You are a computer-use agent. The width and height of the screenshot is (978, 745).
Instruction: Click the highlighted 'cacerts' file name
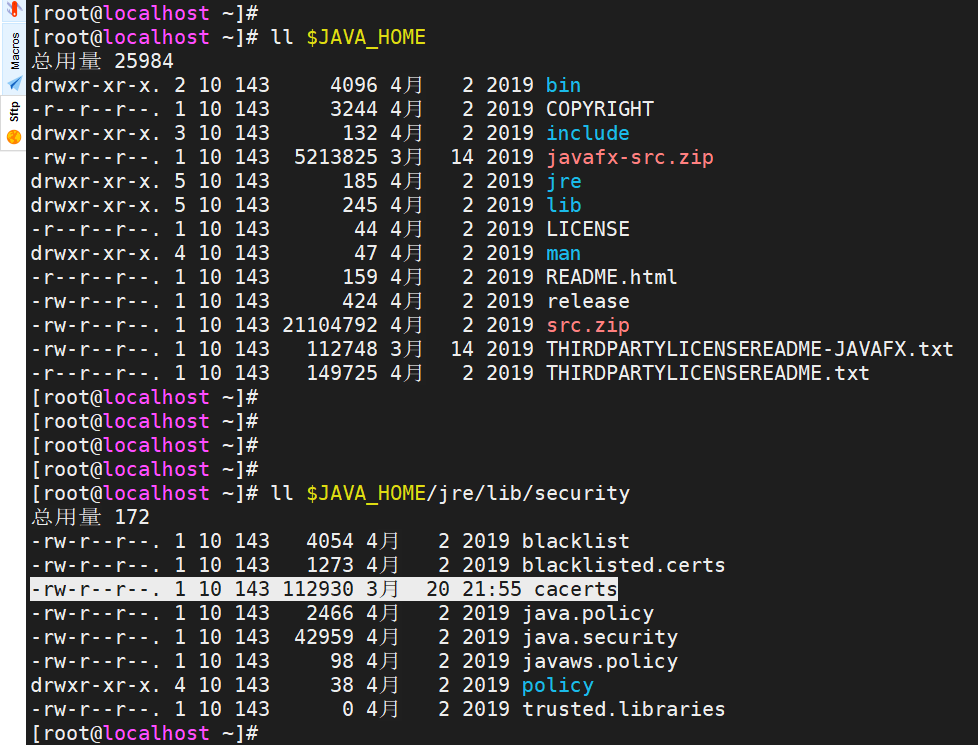point(575,589)
